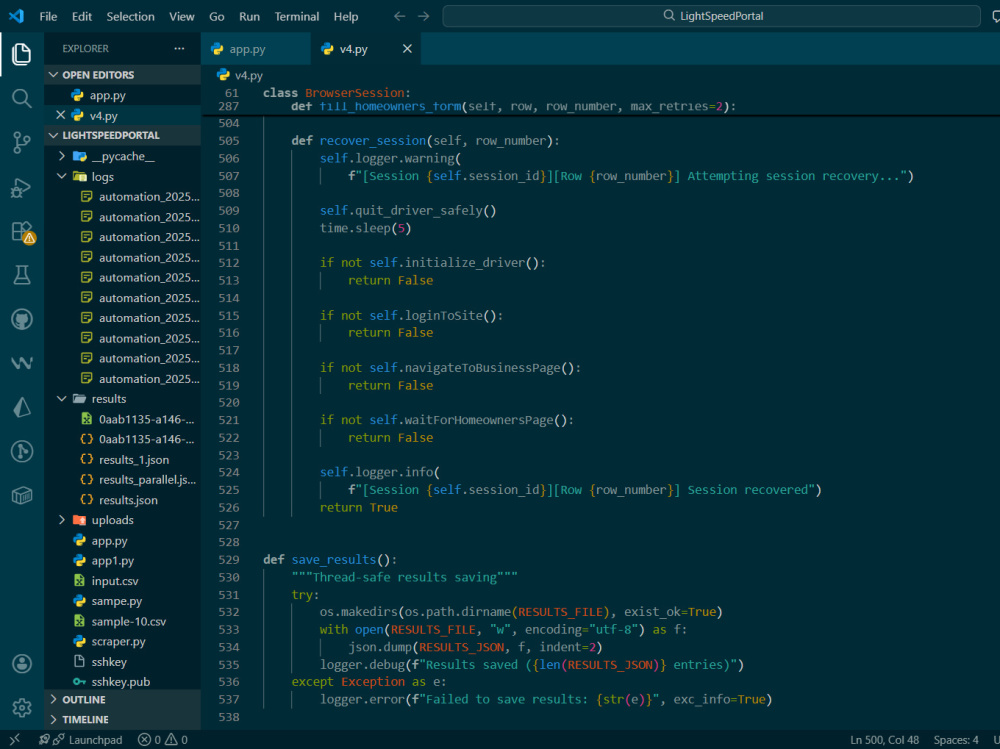
Task: Open the Git graph circle icon
Action: (x=22, y=452)
